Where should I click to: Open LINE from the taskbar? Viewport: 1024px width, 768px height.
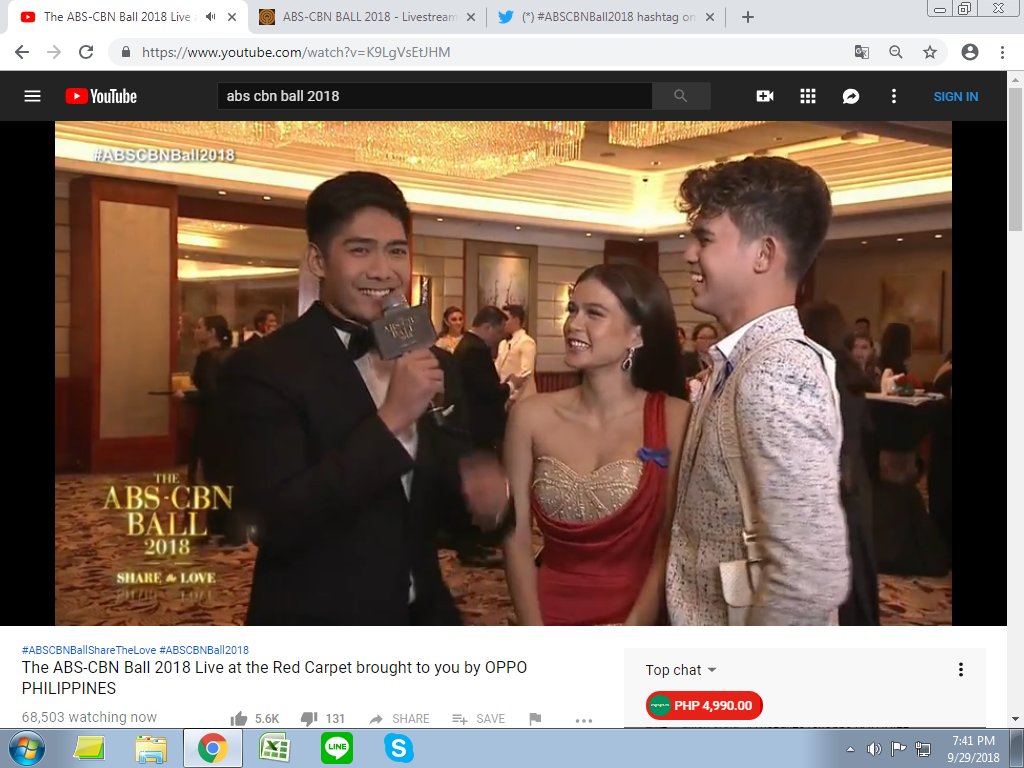click(x=337, y=748)
